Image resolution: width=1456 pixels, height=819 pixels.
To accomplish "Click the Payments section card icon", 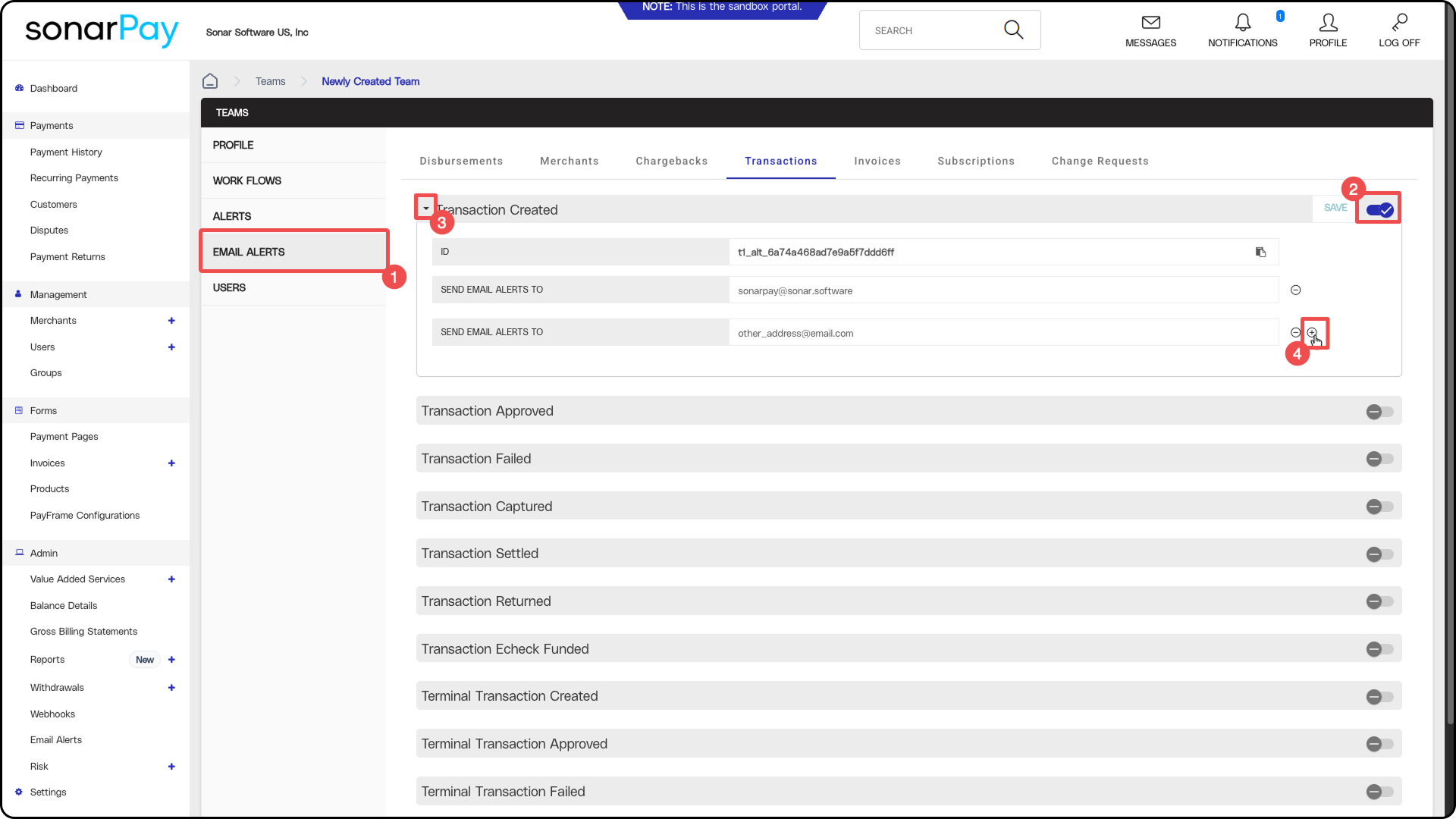I will tap(19, 125).
